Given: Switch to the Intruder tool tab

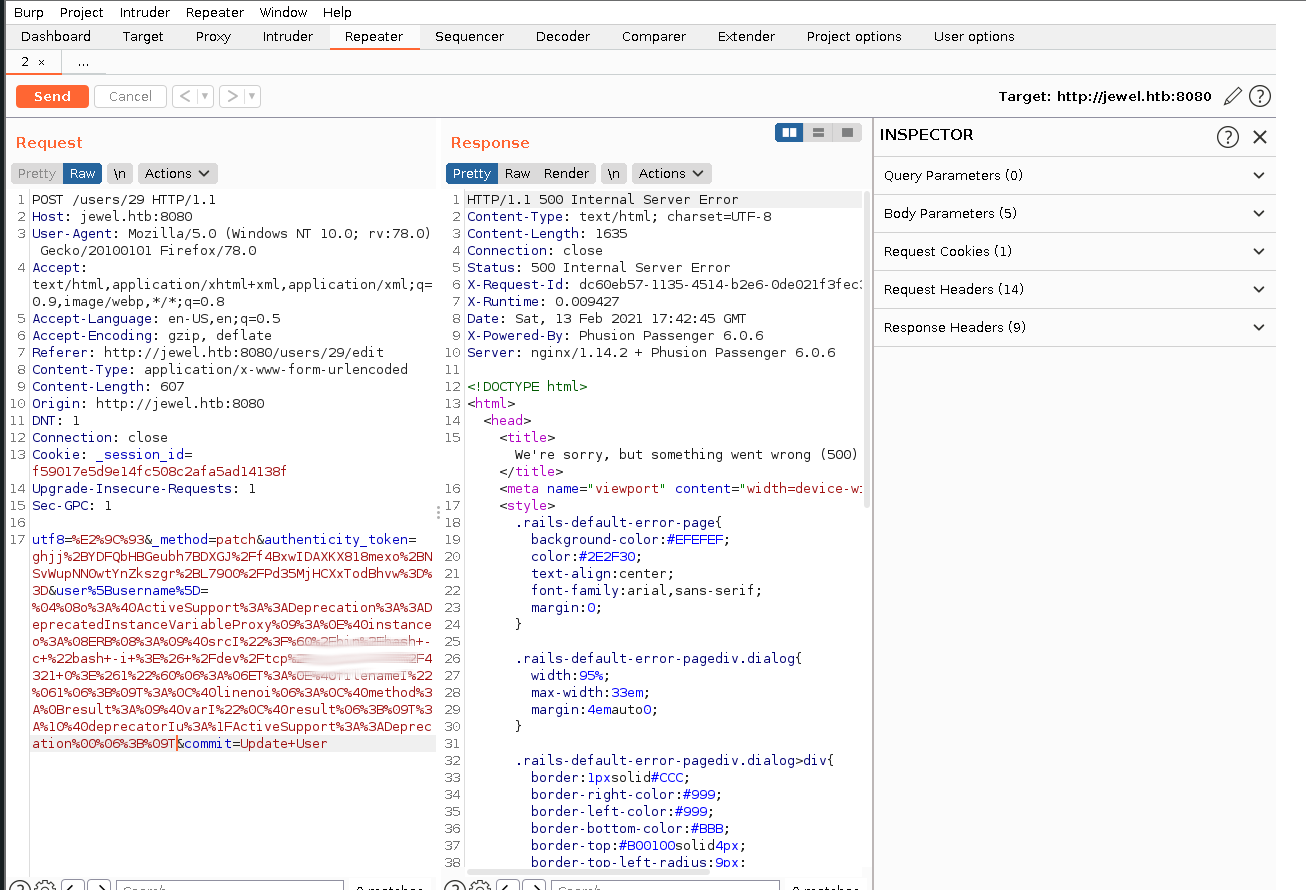Looking at the screenshot, I should point(287,36).
